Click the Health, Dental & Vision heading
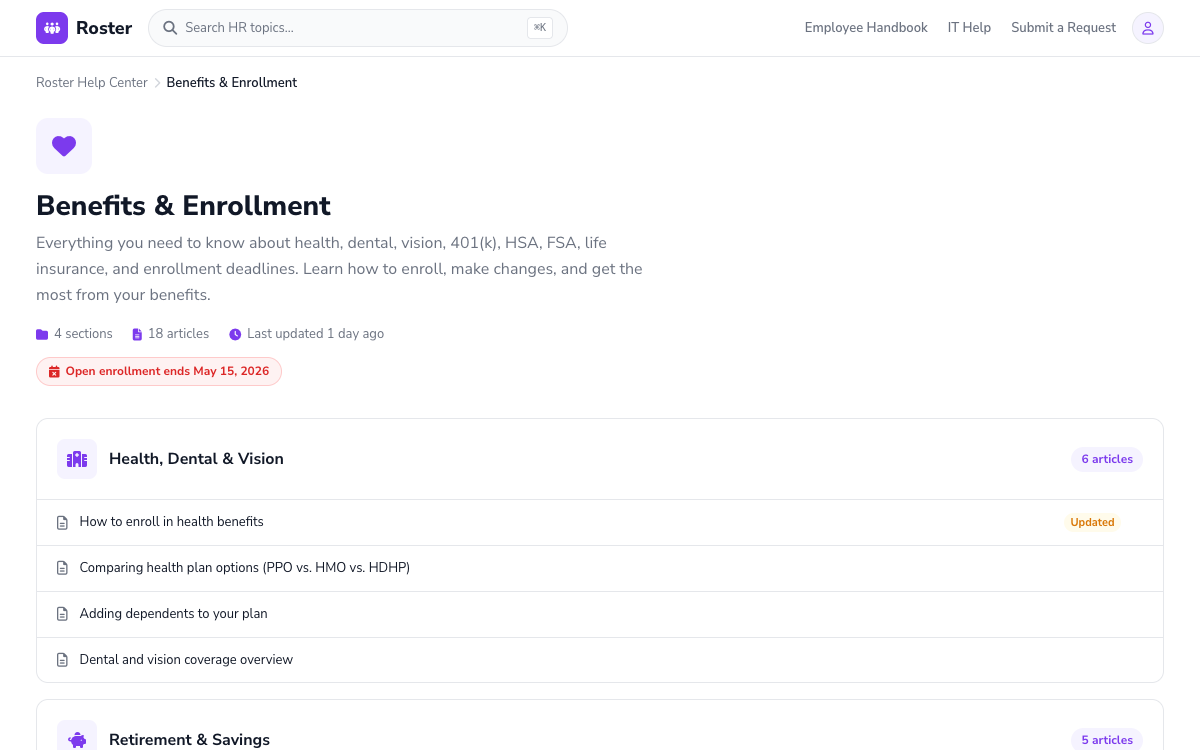The width and height of the screenshot is (1200, 750). (196, 459)
